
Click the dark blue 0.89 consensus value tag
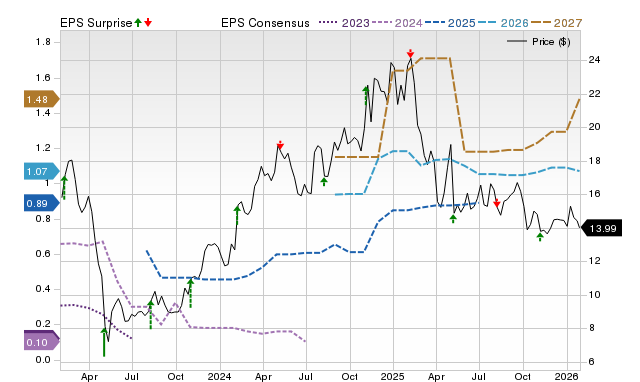pos(42,203)
